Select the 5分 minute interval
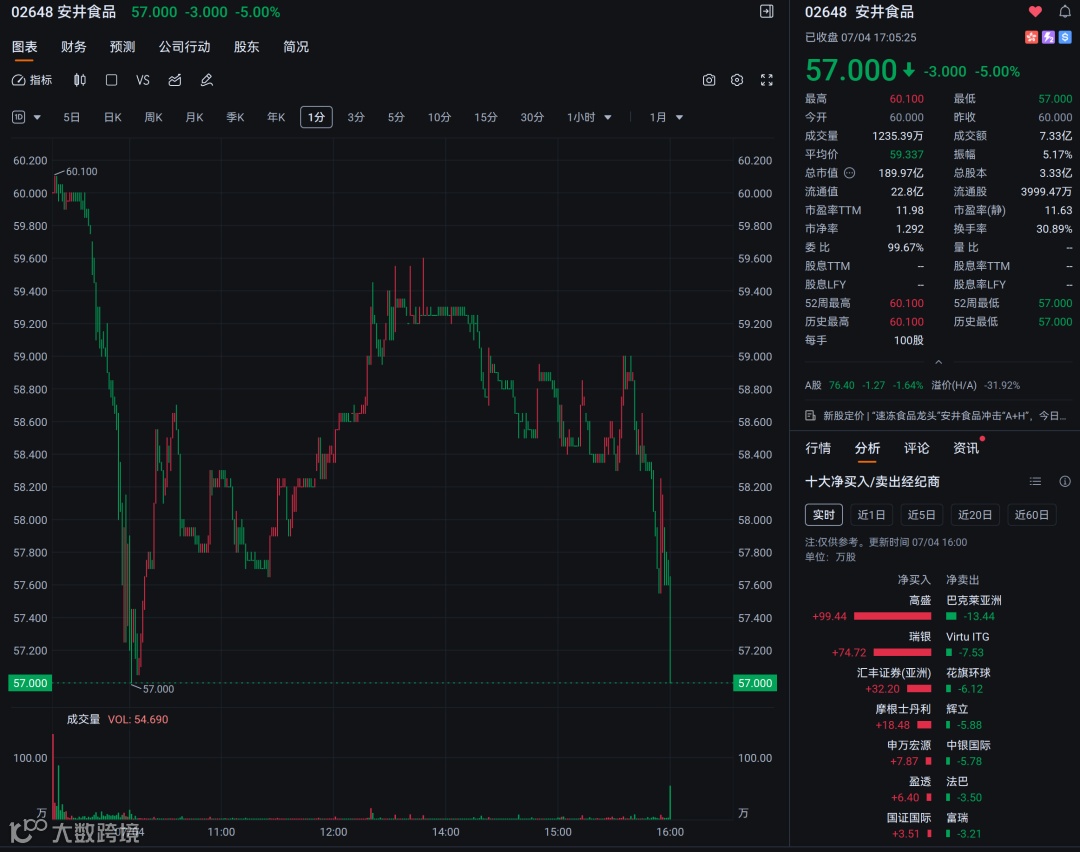Screen dimensions: 1080x852 396,117
